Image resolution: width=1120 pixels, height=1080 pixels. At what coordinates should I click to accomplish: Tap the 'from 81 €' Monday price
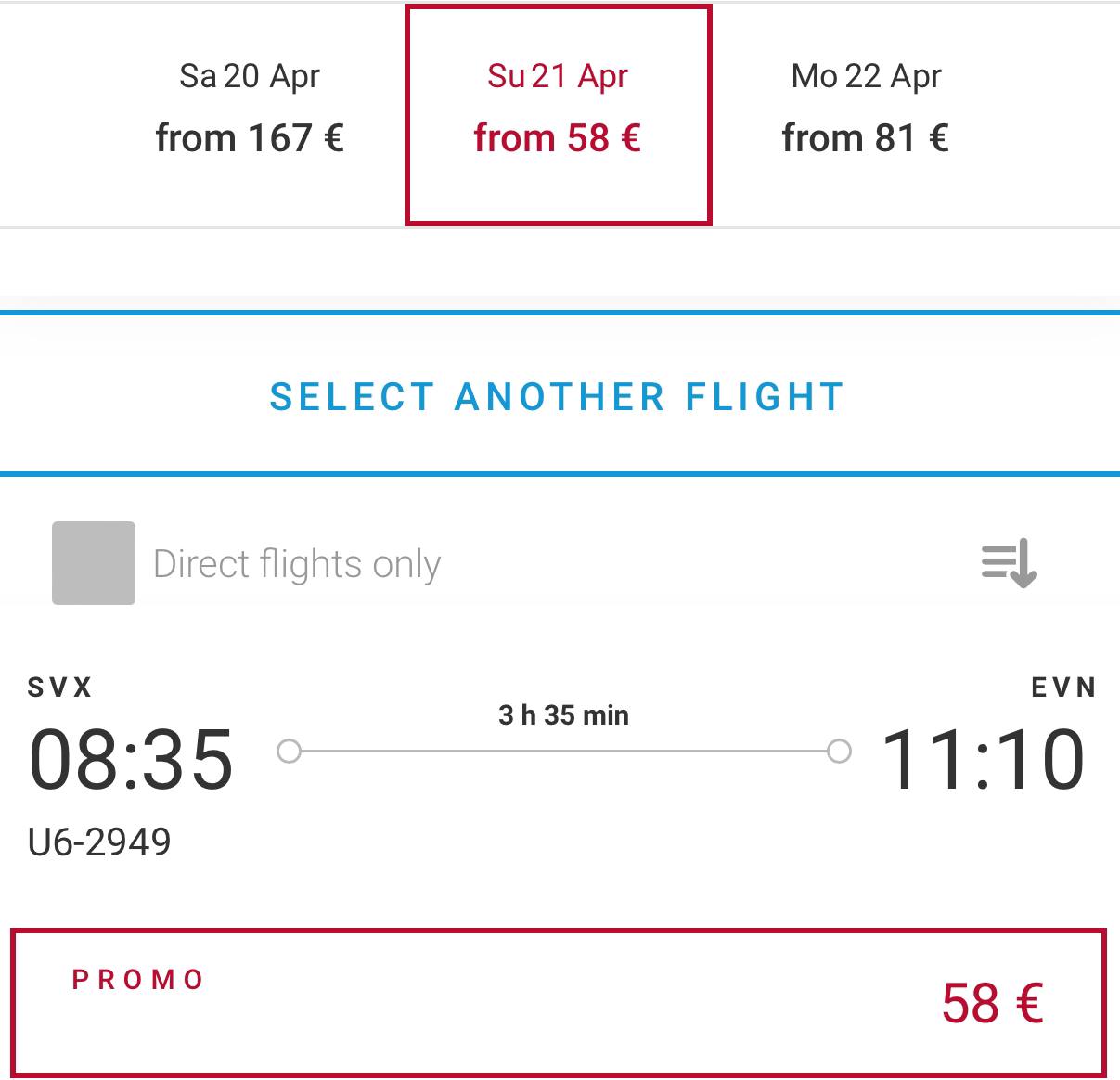click(866, 138)
